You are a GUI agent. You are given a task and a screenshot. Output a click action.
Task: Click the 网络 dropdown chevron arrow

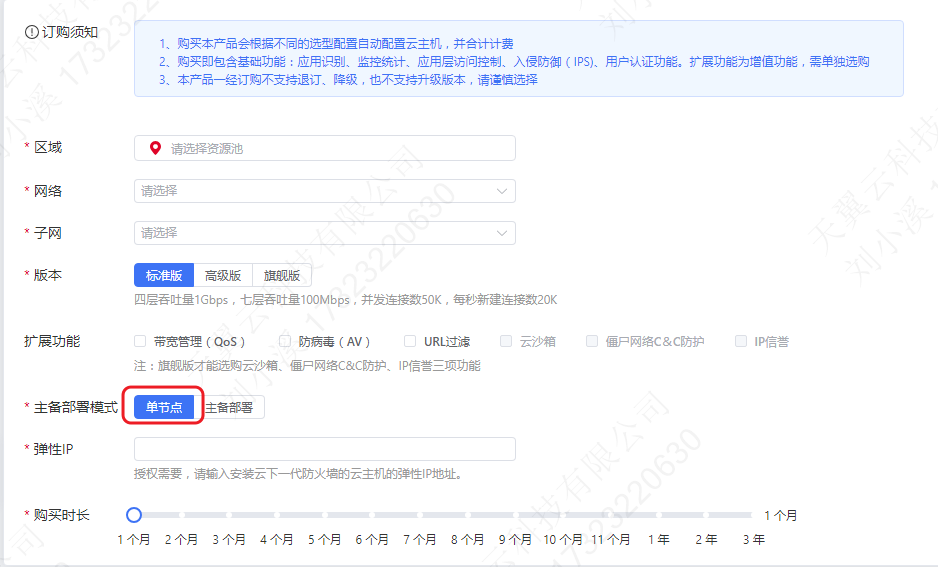point(502,191)
